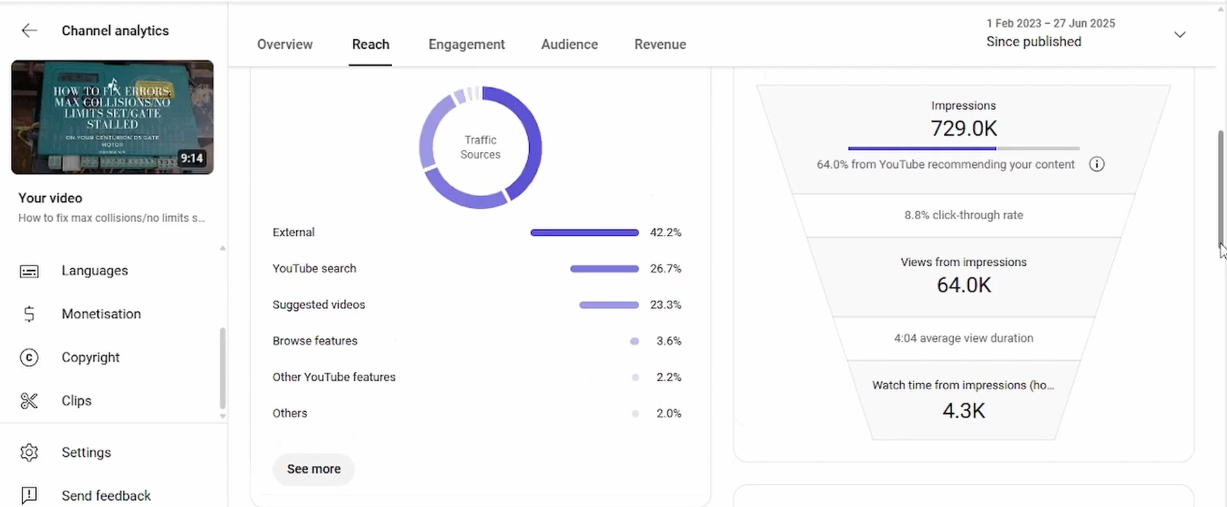Screen dimensions: 1227x507
Task: Click the Languages subtitles icon
Action: [29, 271]
